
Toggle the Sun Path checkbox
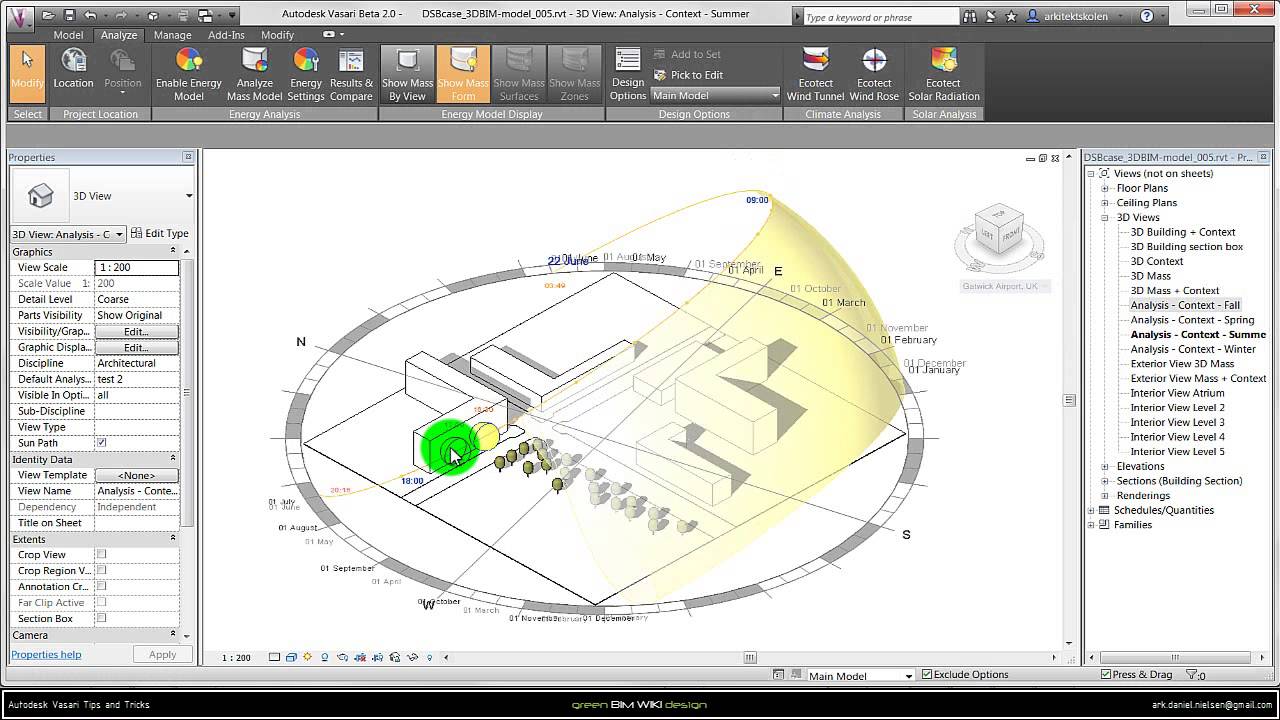coord(101,442)
